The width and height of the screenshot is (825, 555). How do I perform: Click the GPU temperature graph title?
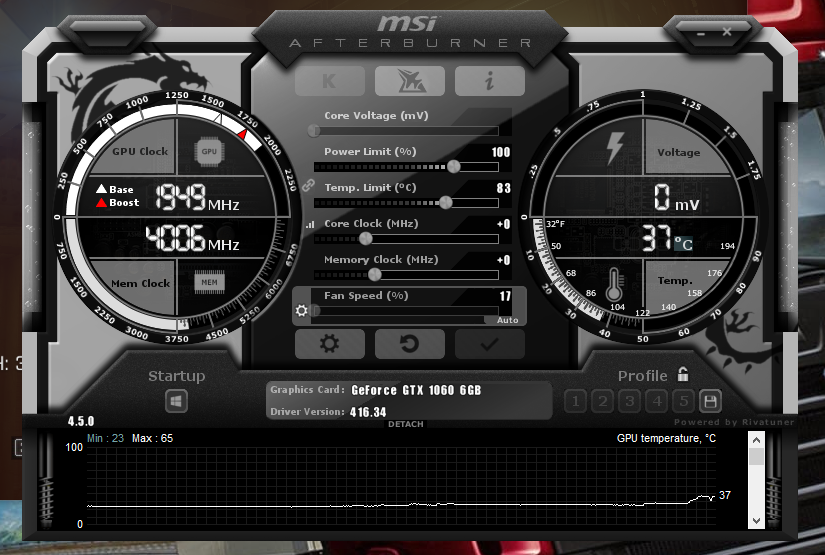pos(666,438)
